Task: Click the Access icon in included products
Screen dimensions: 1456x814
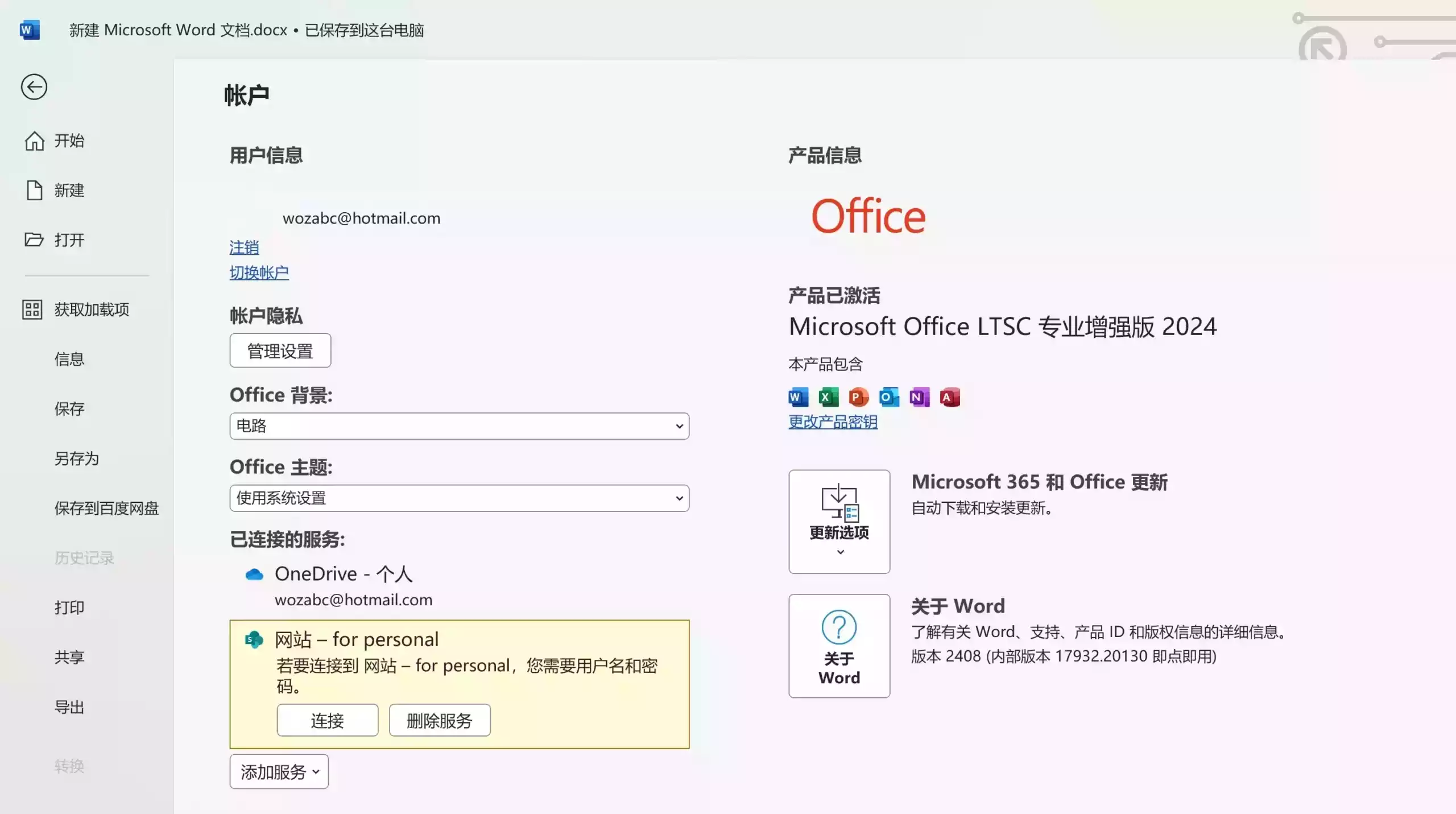Action: click(949, 397)
